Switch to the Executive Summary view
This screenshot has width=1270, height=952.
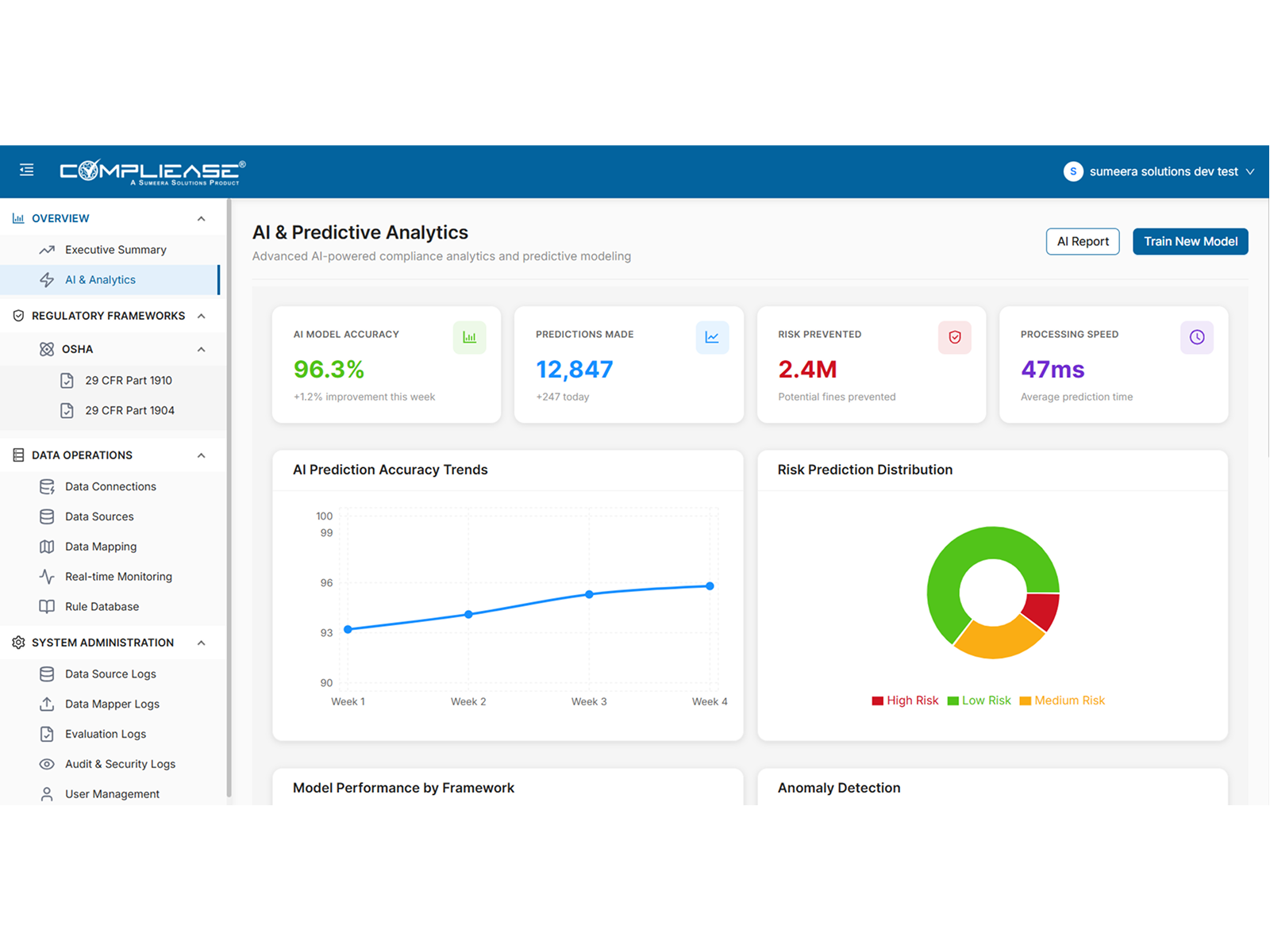coord(114,249)
